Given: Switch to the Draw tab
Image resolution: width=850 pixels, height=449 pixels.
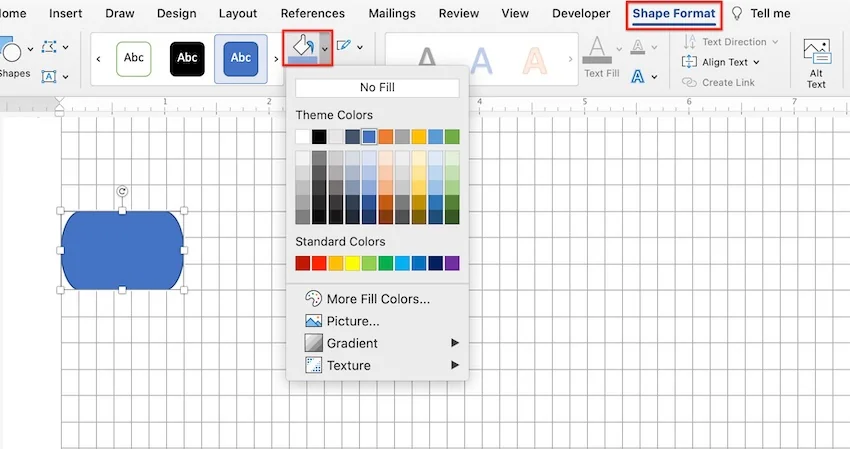Looking at the screenshot, I should 120,13.
